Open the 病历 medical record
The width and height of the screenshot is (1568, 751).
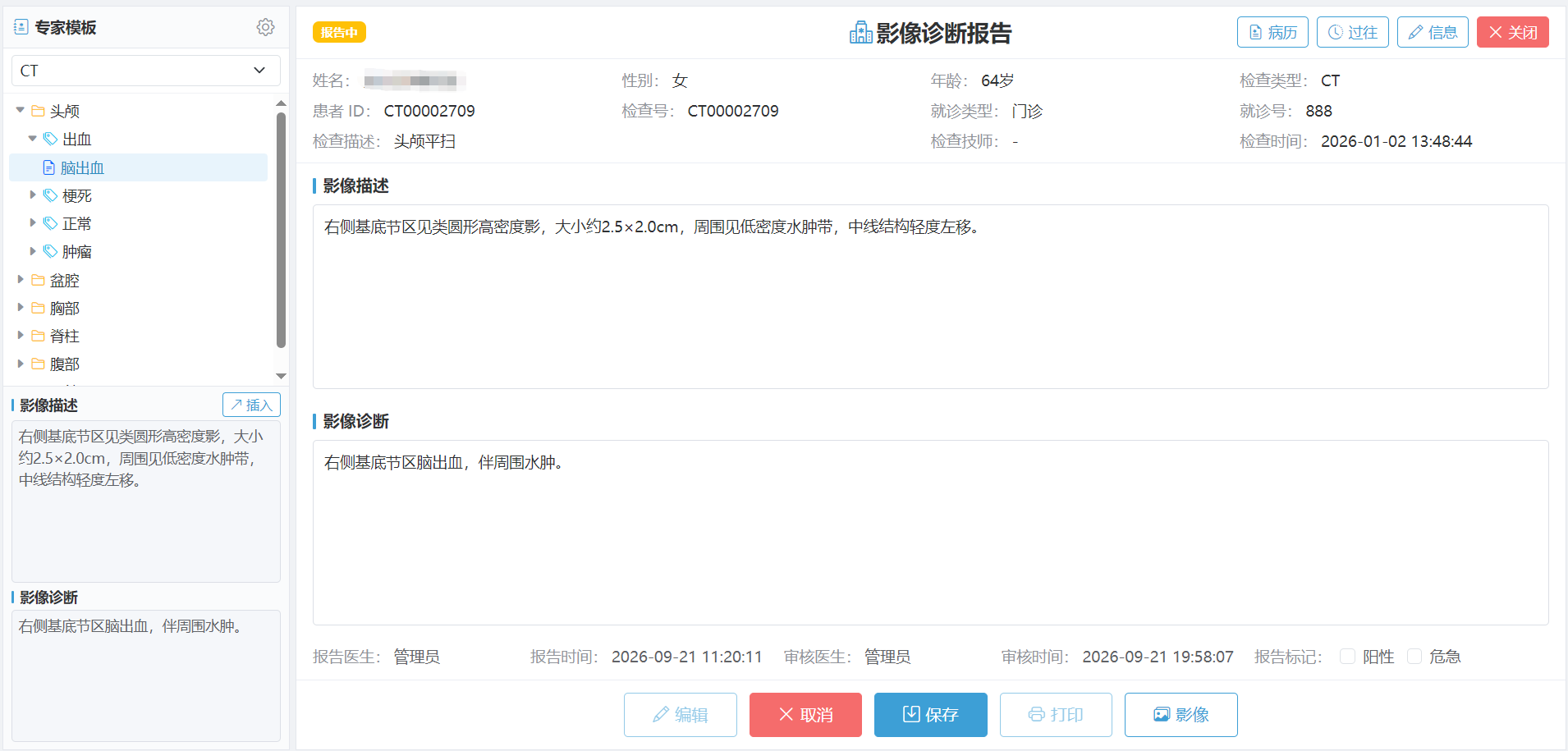click(1272, 32)
